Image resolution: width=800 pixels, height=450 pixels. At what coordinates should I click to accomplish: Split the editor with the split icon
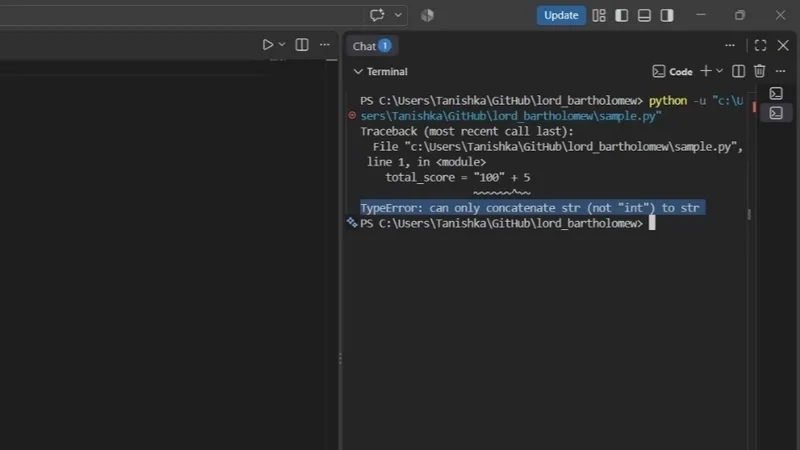tap(302, 45)
